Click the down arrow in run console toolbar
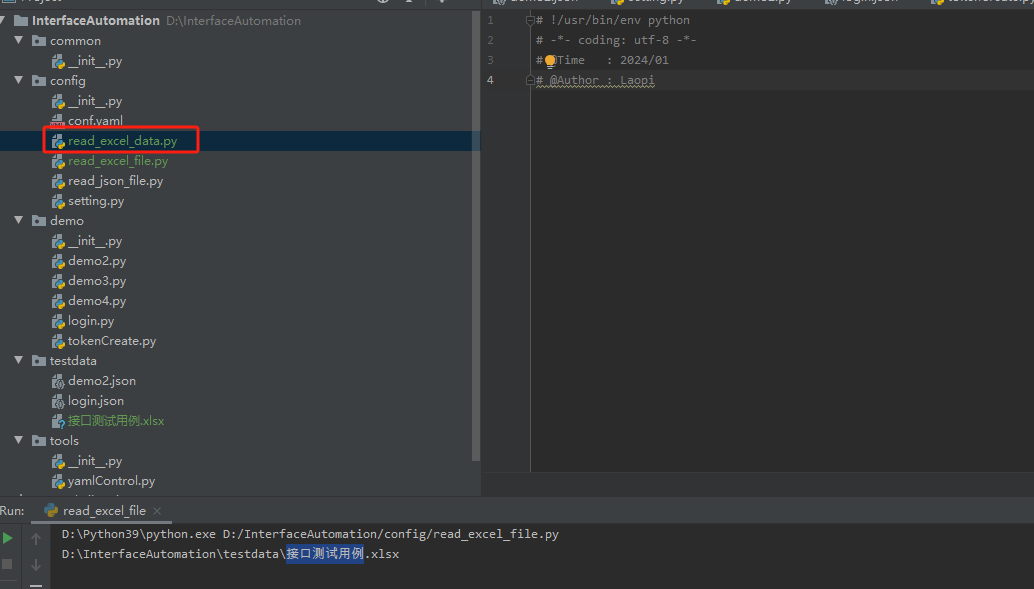Viewport: 1034px width, 589px height. 36,564
